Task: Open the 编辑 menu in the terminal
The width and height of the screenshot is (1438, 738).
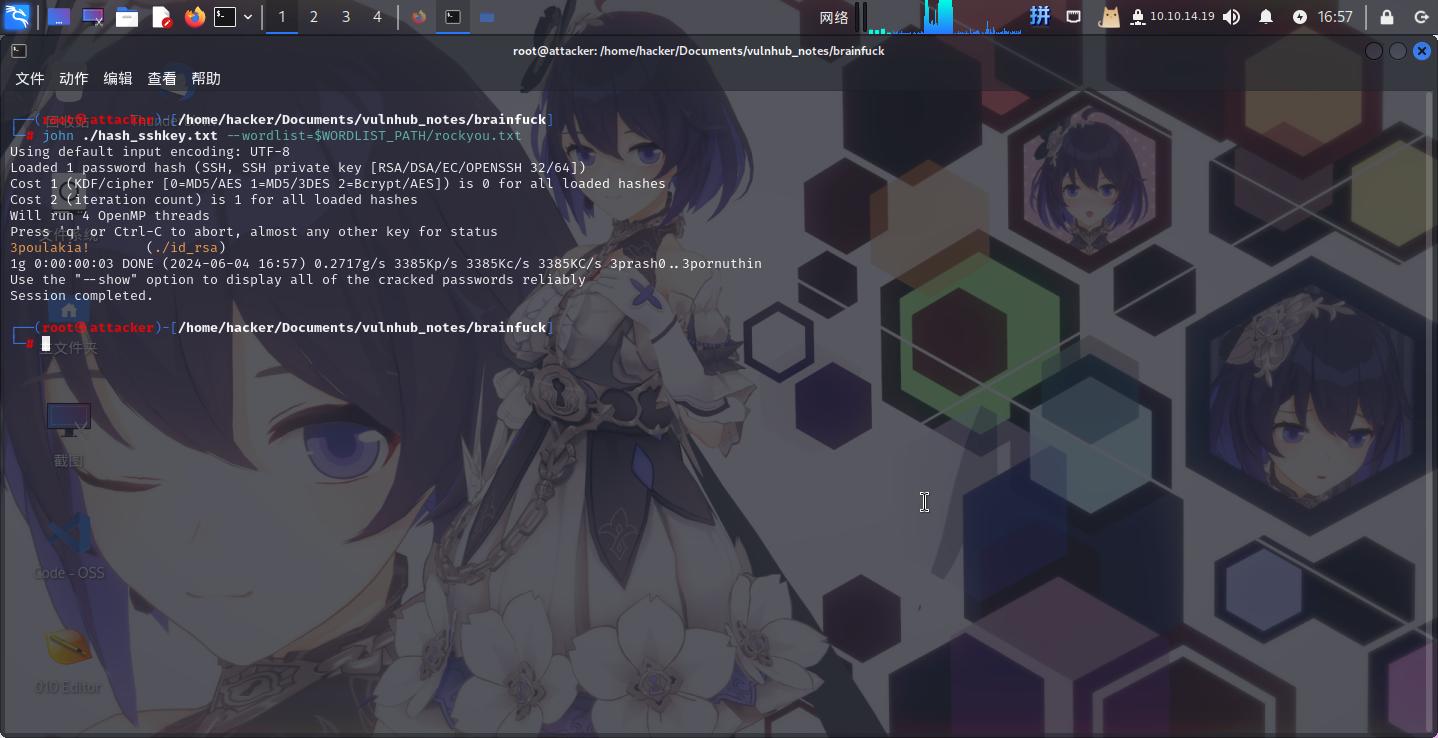Action: pos(118,79)
